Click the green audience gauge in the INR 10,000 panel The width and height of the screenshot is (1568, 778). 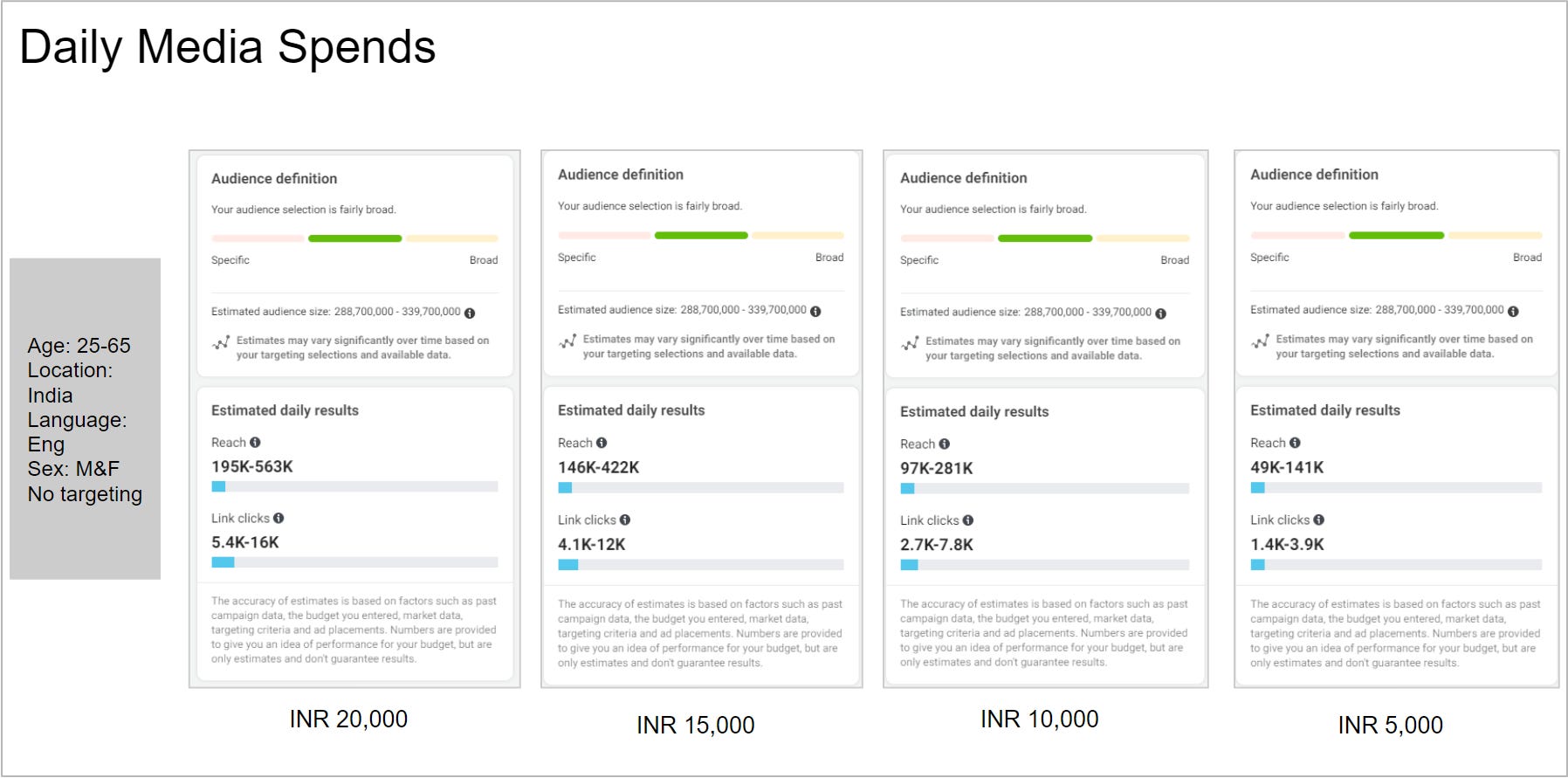coord(1045,238)
